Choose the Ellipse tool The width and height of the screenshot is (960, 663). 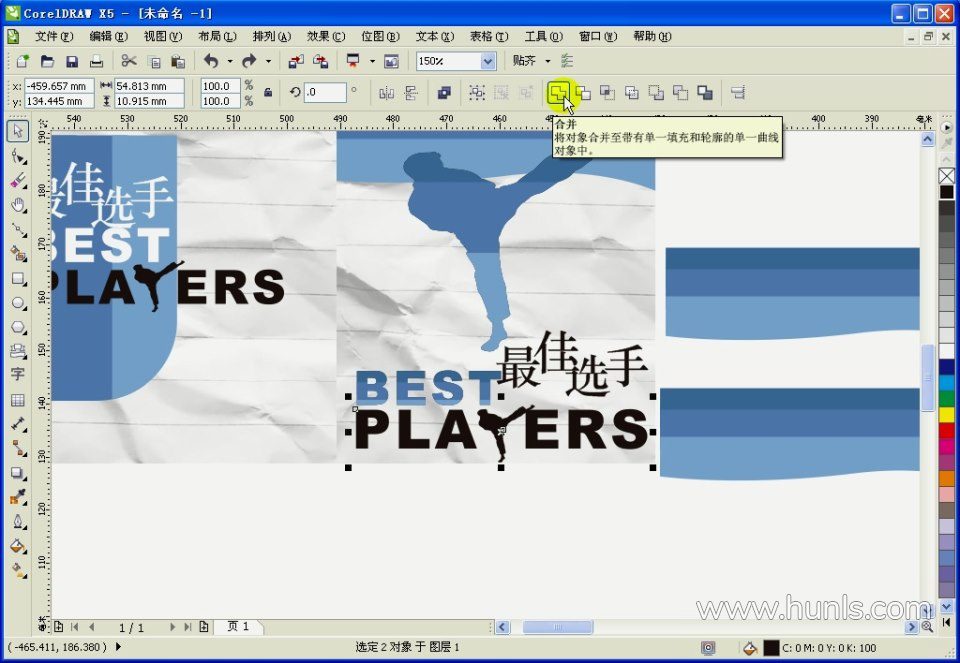pos(18,302)
